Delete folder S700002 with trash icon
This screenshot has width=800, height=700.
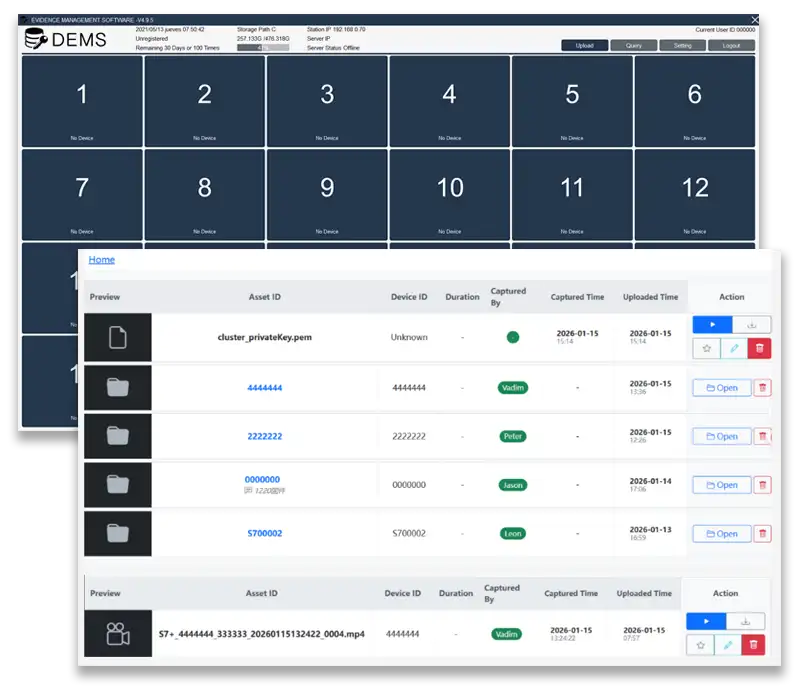pos(762,534)
